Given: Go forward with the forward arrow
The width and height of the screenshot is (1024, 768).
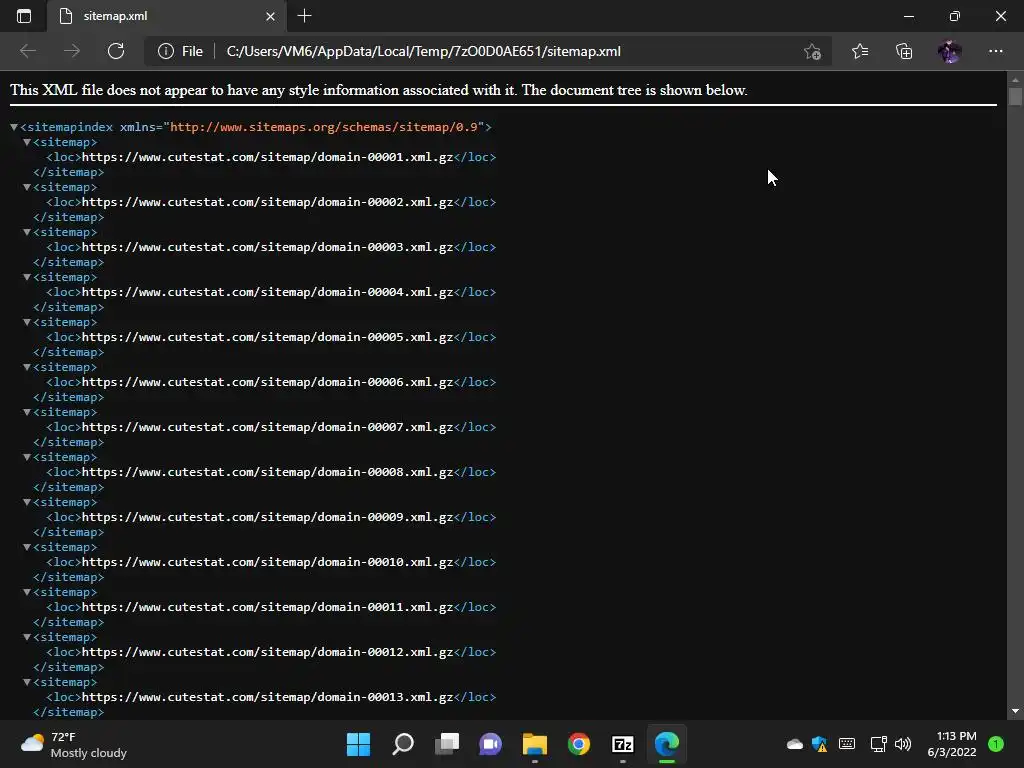Looking at the screenshot, I should 72,51.
